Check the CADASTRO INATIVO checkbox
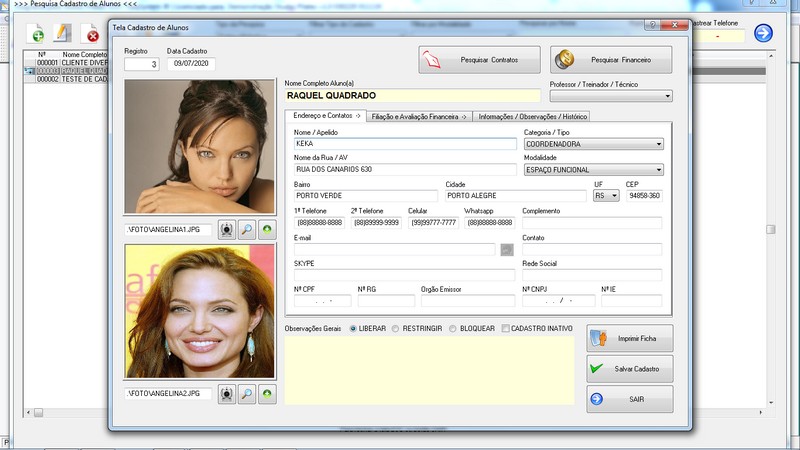Image resolution: width=800 pixels, height=450 pixels. pos(506,328)
